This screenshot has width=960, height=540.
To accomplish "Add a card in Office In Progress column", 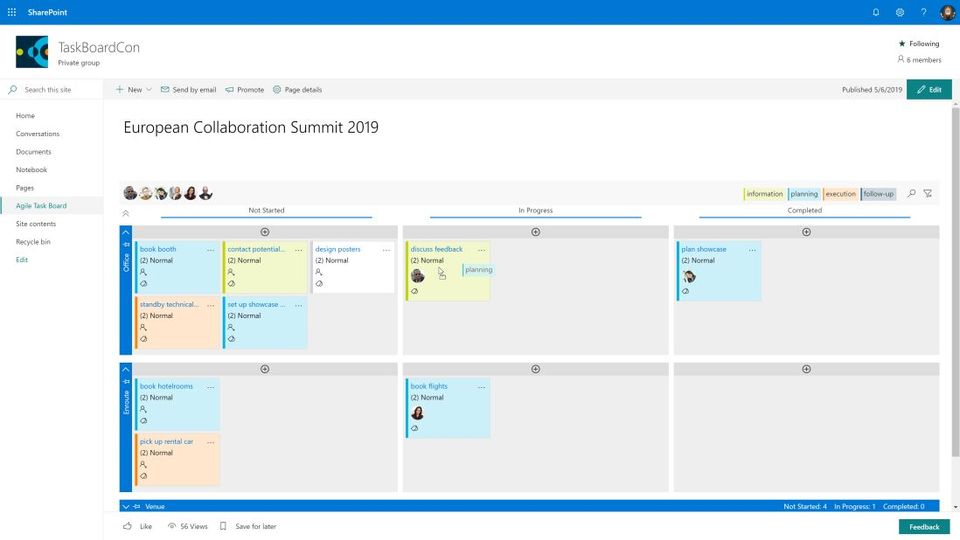I will [x=536, y=232].
